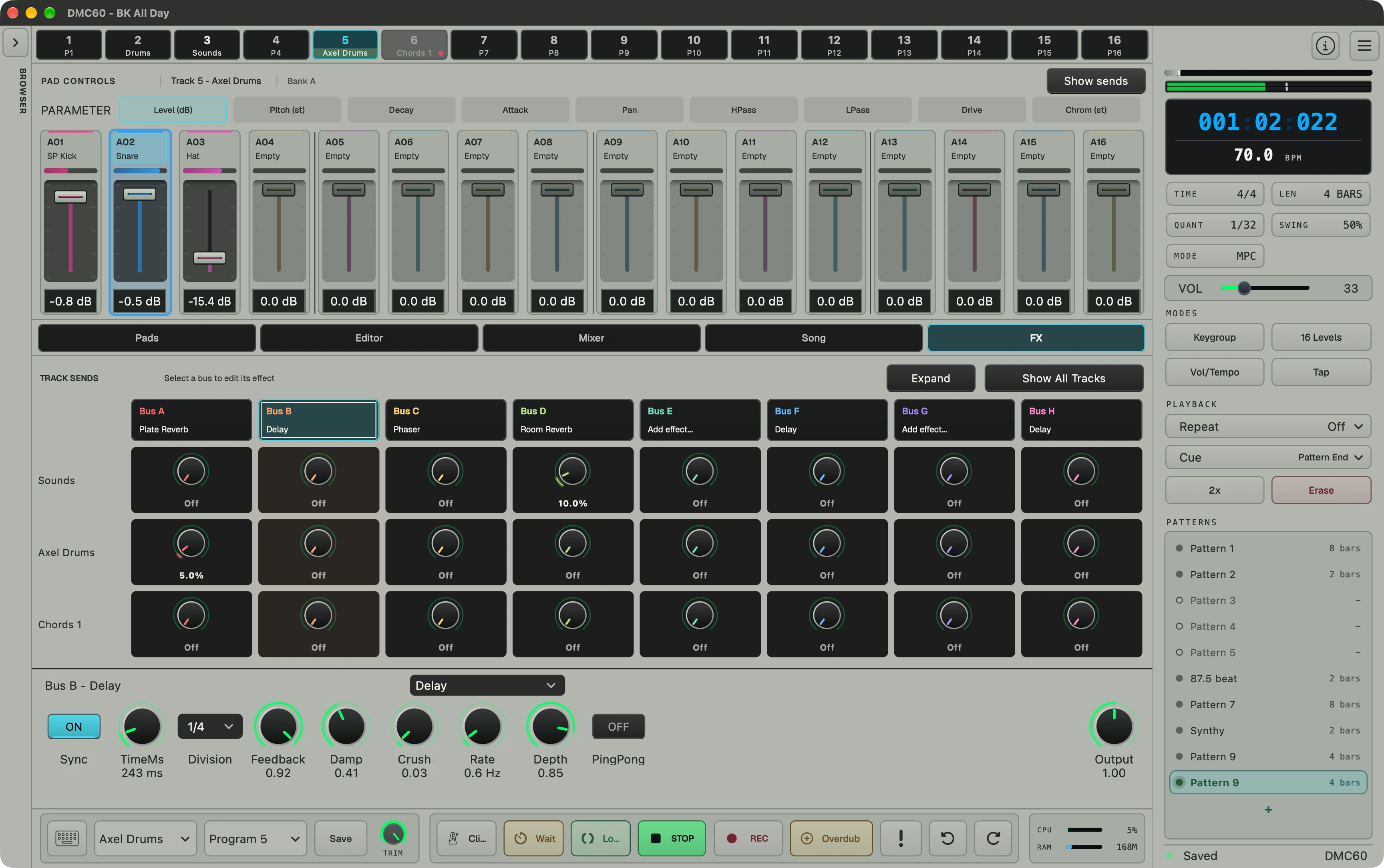Open the MODE MPC selector
This screenshot has height=868, width=1384.
[1215, 256]
